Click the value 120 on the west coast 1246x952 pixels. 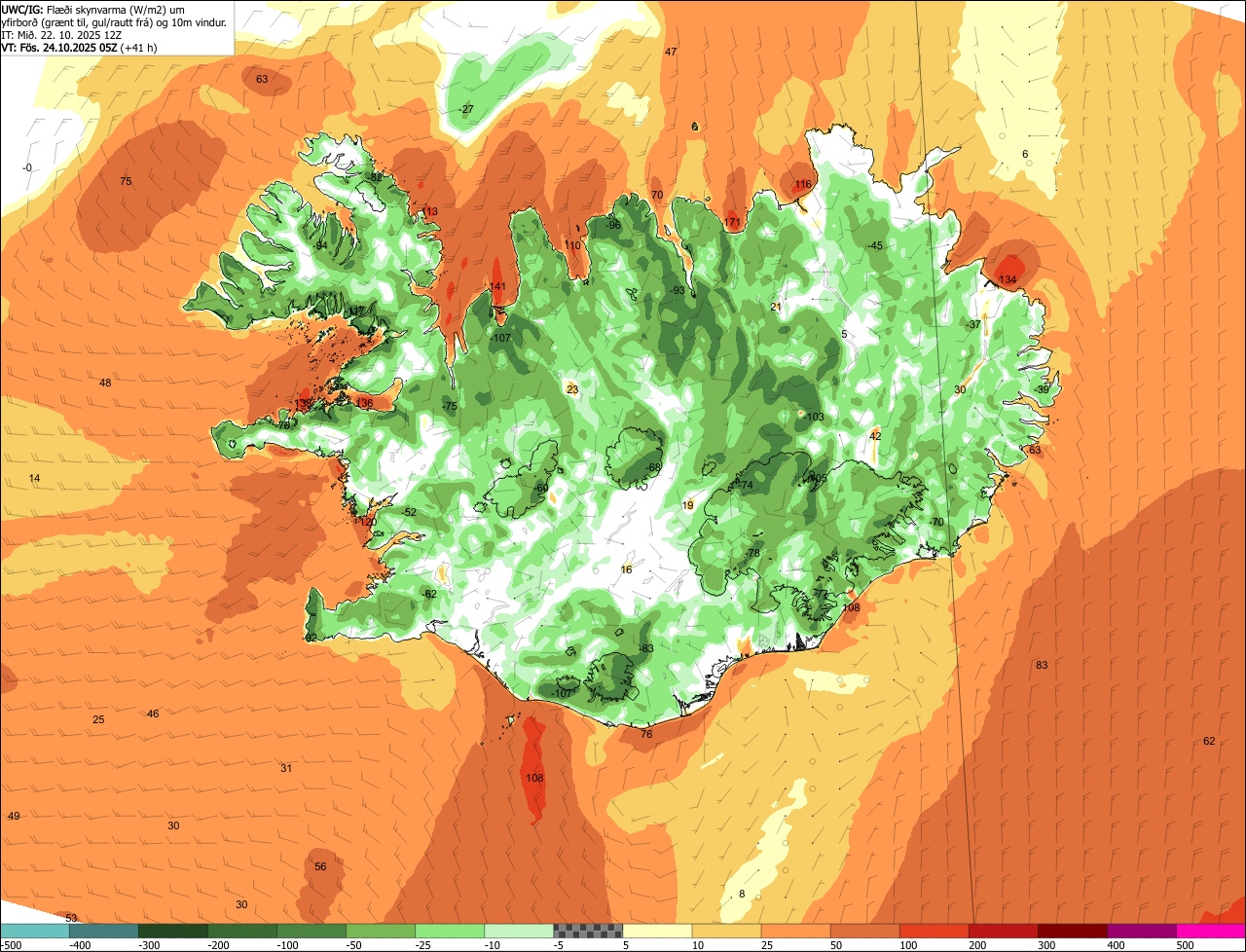pos(368,523)
